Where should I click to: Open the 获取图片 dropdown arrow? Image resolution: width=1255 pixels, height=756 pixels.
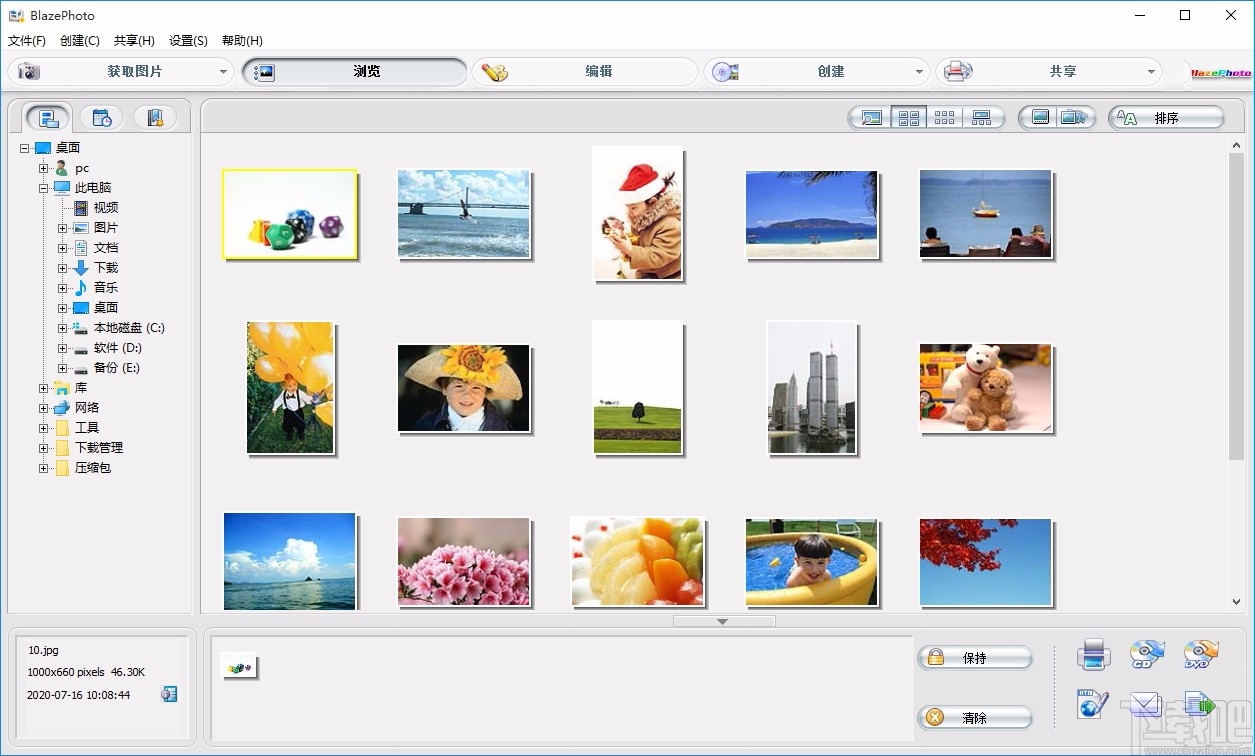pos(225,71)
